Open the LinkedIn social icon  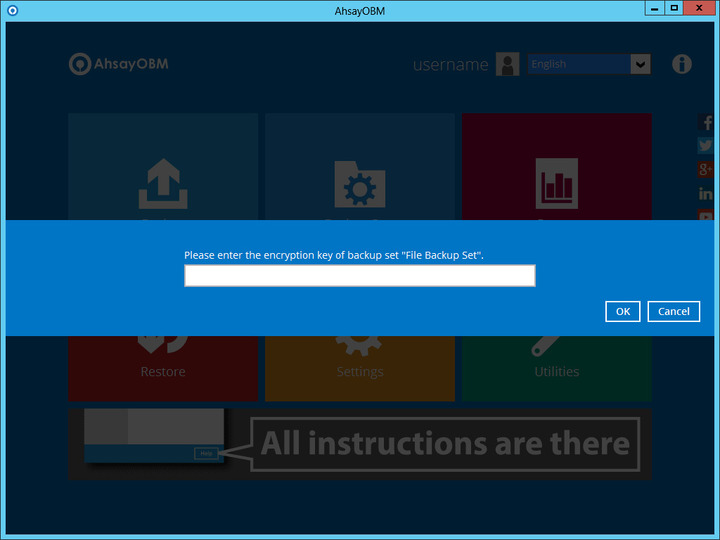tap(706, 193)
